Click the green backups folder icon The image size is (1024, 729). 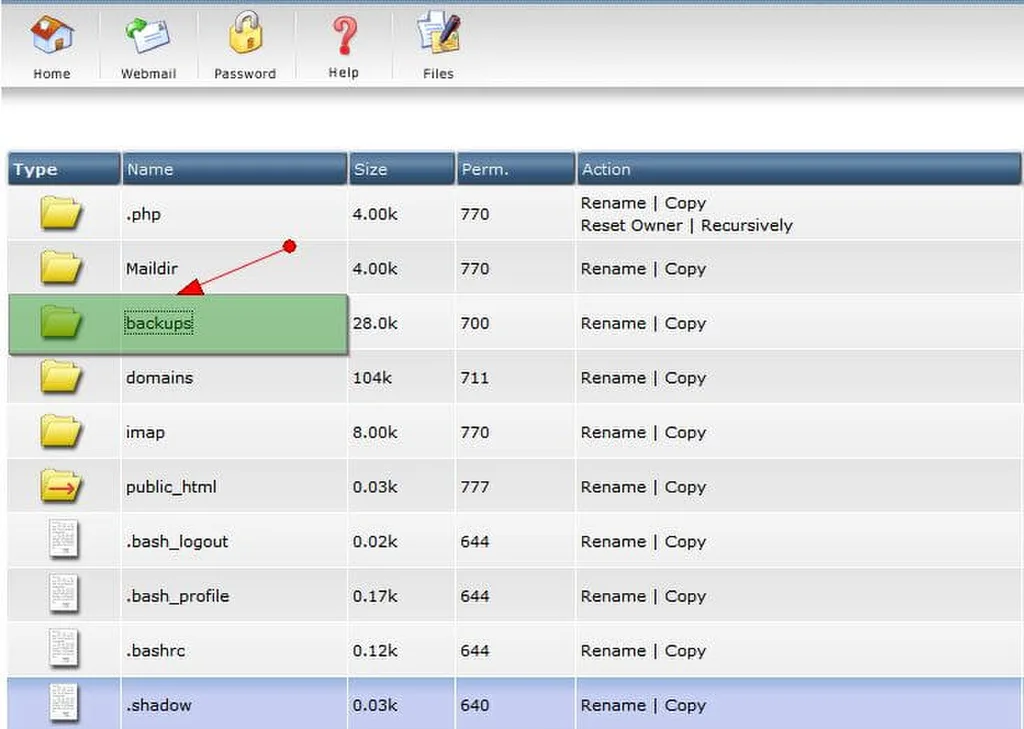click(61, 323)
